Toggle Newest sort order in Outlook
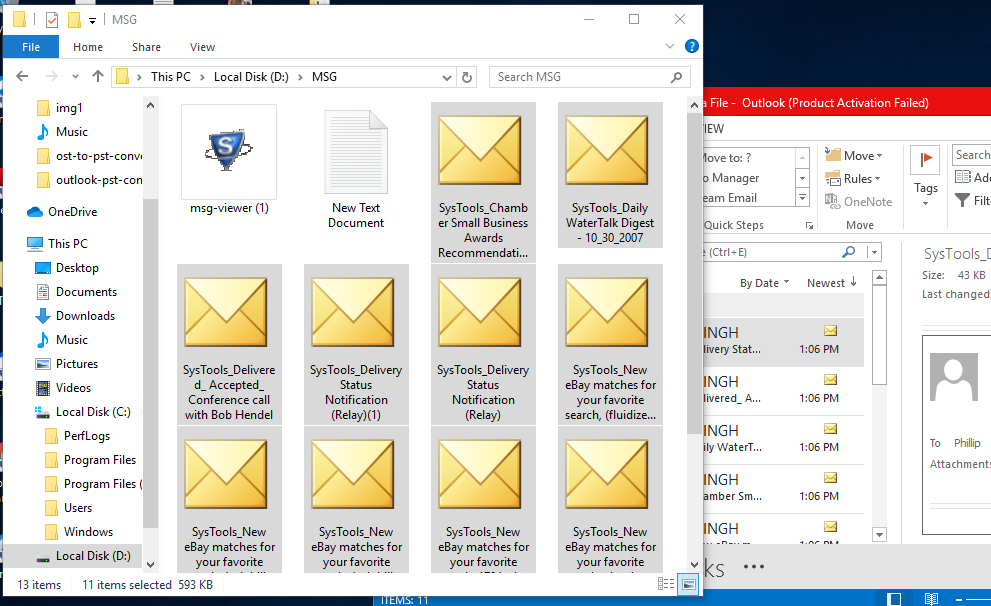 click(832, 282)
